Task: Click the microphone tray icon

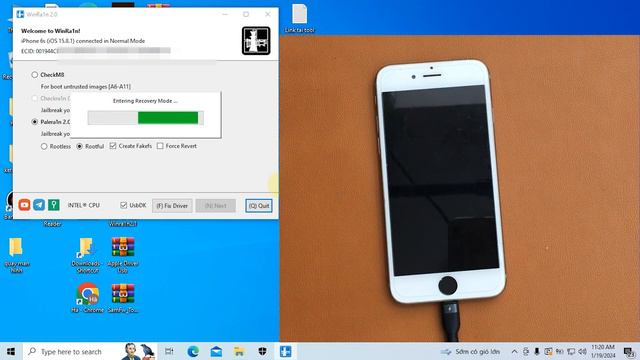Action: click(x=537, y=351)
